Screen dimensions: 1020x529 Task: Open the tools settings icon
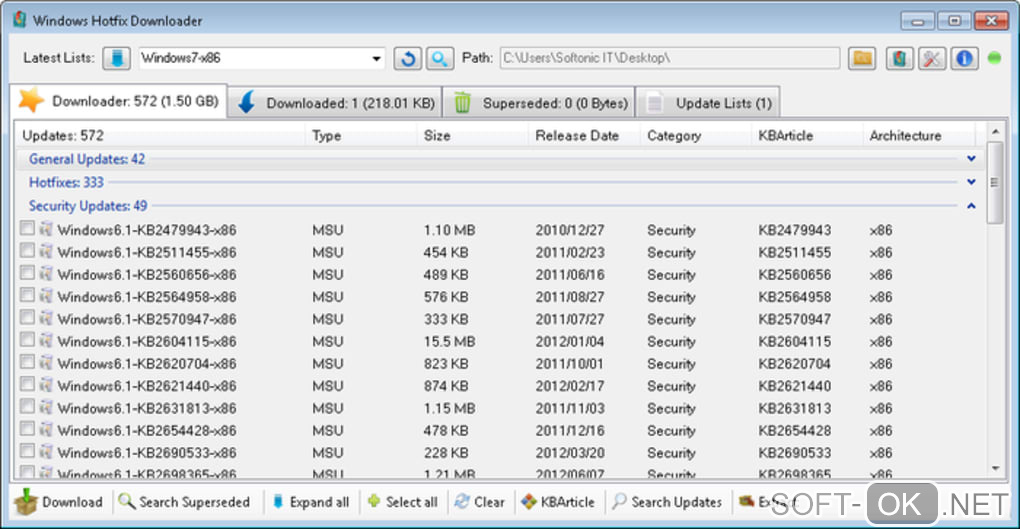(932, 59)
